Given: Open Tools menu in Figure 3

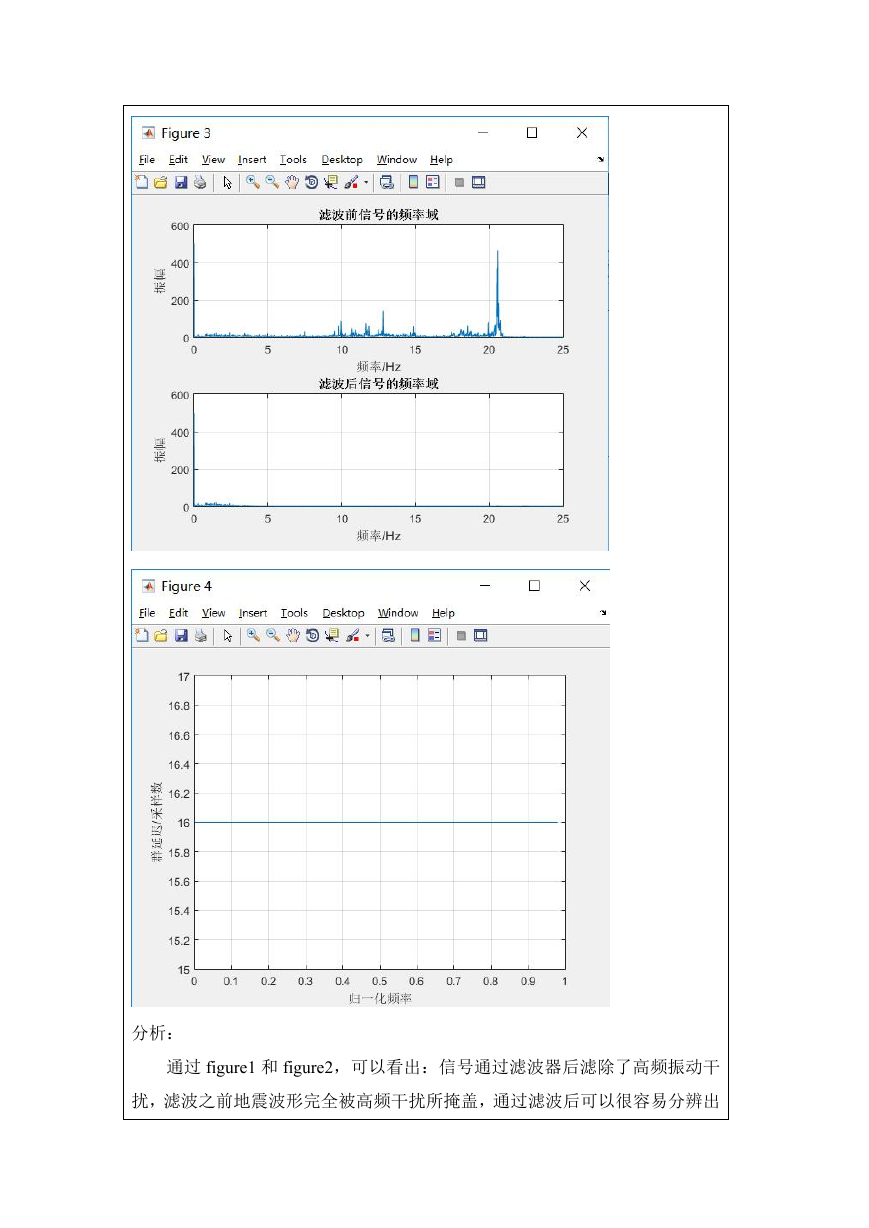Looking at the screenshot, I should tap(293, 160).
